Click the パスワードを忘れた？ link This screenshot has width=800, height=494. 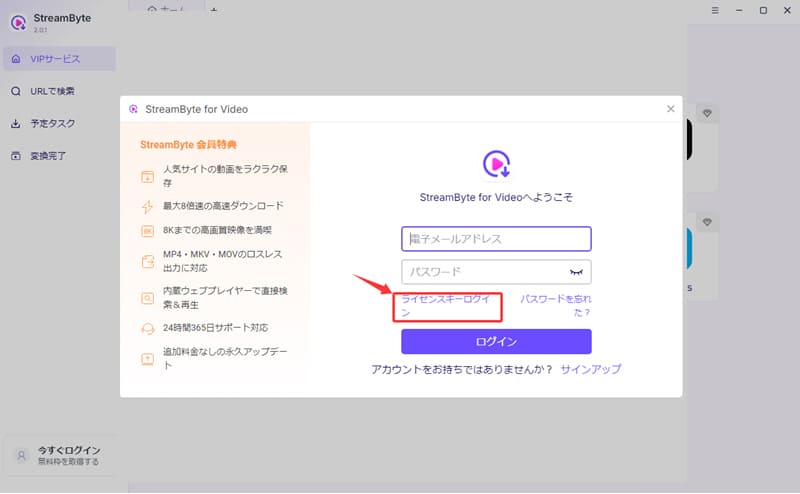coord(556,306)
